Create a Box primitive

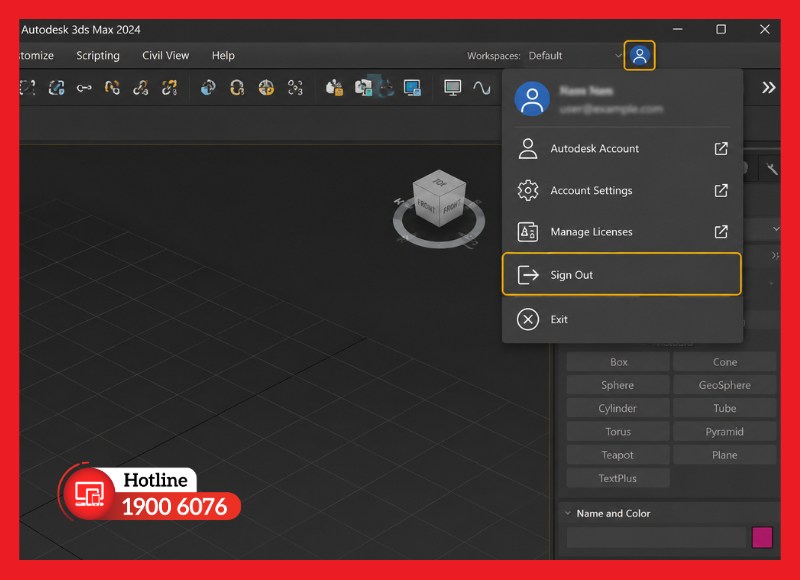[618, 362]
